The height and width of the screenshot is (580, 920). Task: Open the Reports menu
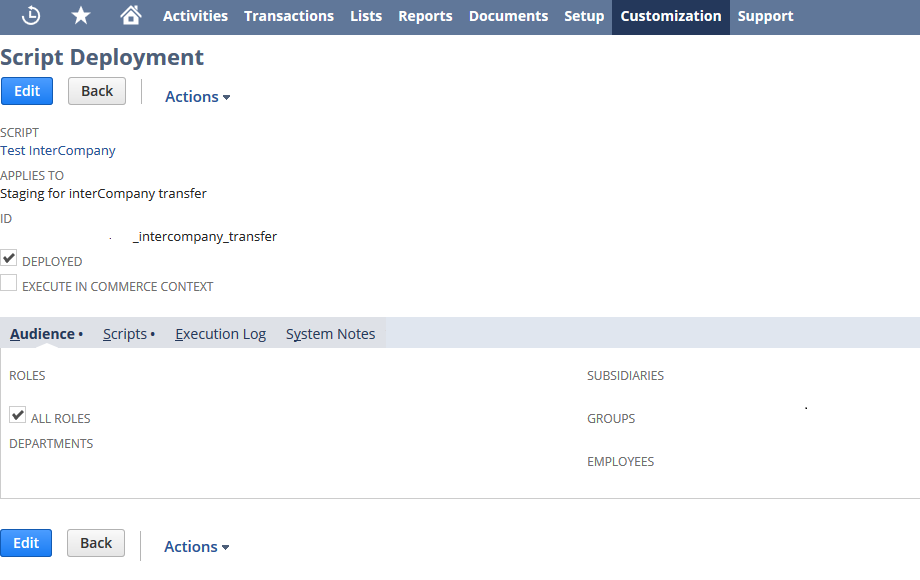[425, 16]
